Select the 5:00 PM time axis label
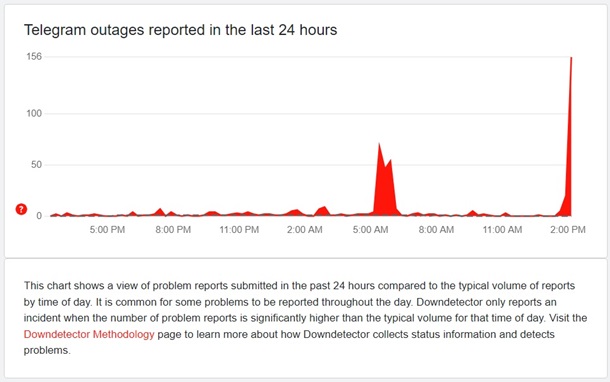 [107, 230]
